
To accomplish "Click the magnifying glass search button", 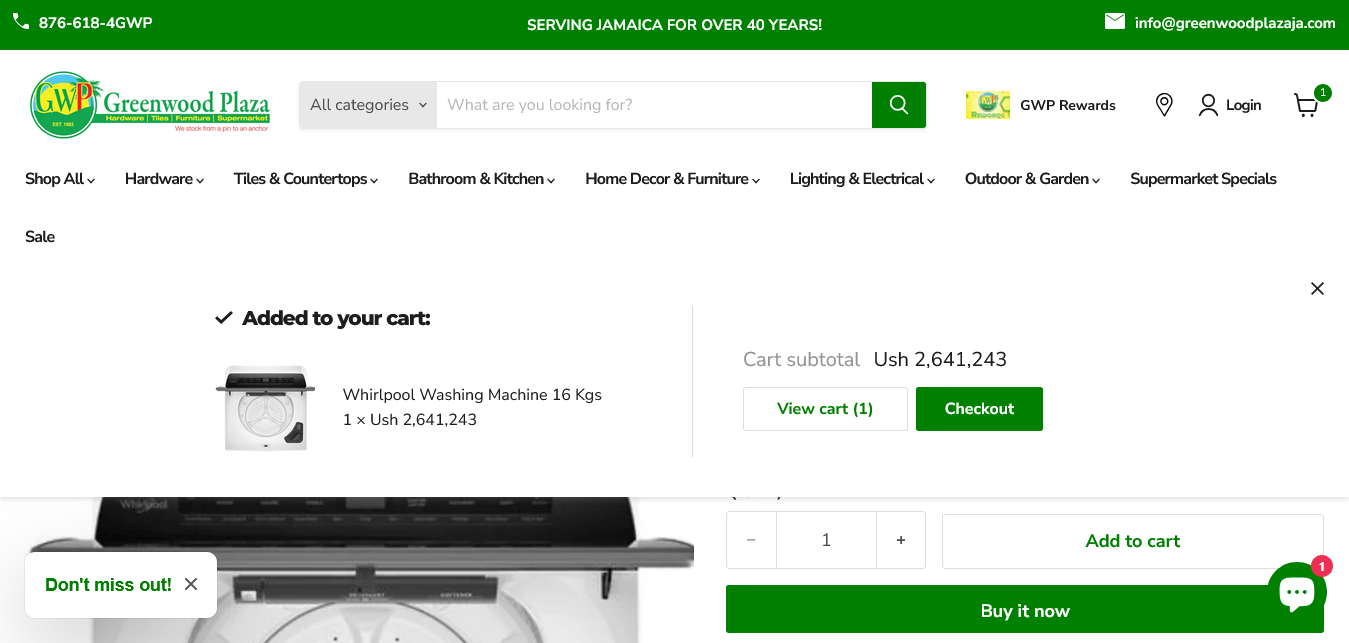I will pos(898,105).
